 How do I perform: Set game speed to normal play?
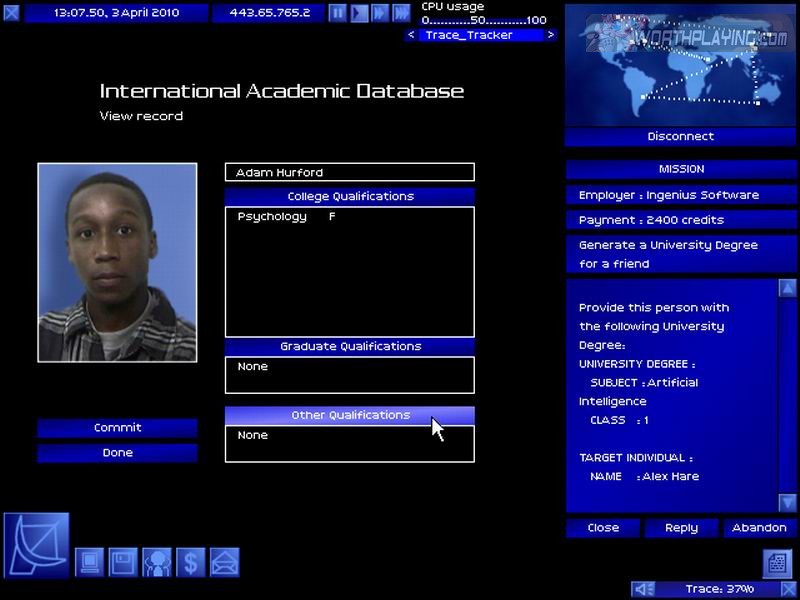pos(359,13)
